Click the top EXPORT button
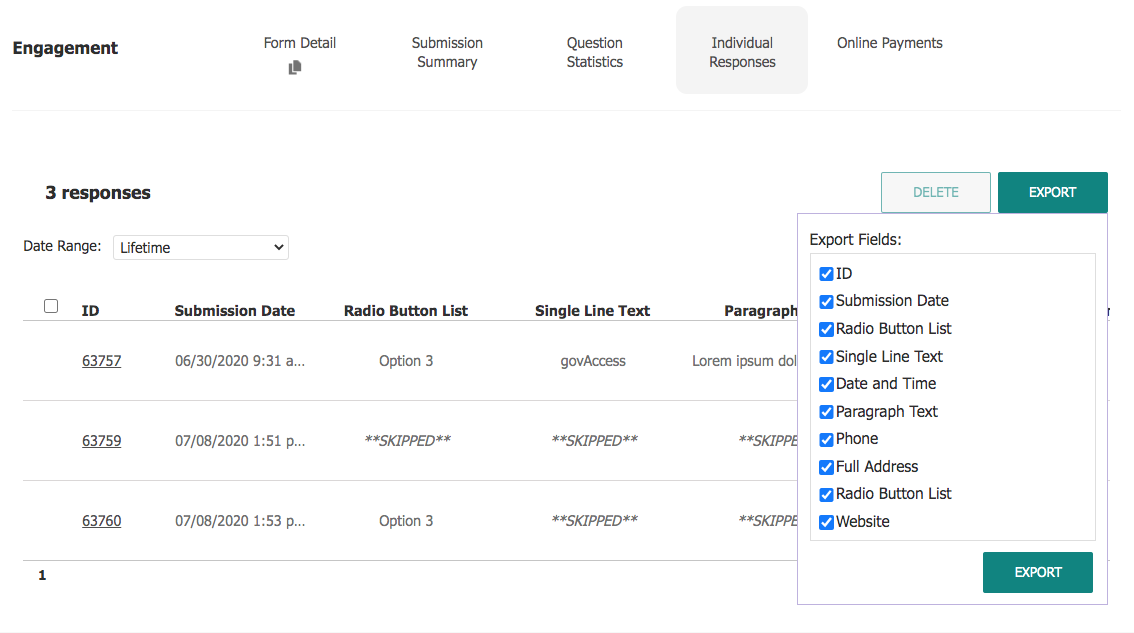 pos(1052,192)
